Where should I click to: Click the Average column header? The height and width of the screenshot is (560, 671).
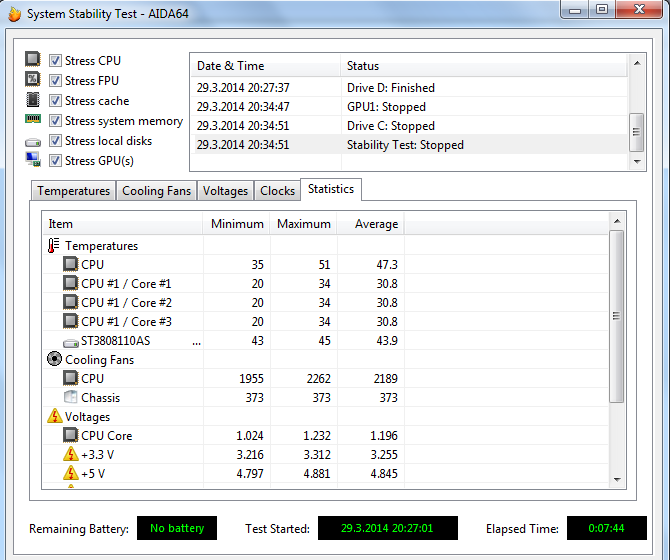(x=371, y=224)
